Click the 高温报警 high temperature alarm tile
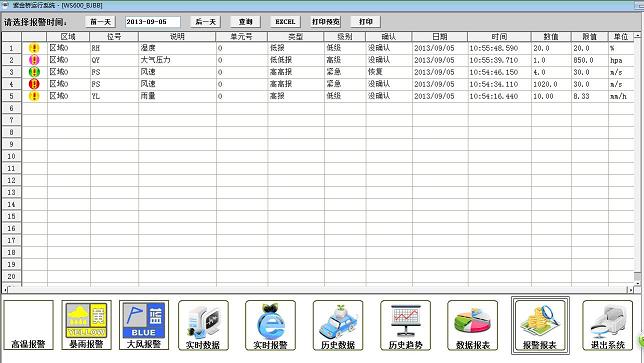This screenshot has width=644, height=363. 29,325
